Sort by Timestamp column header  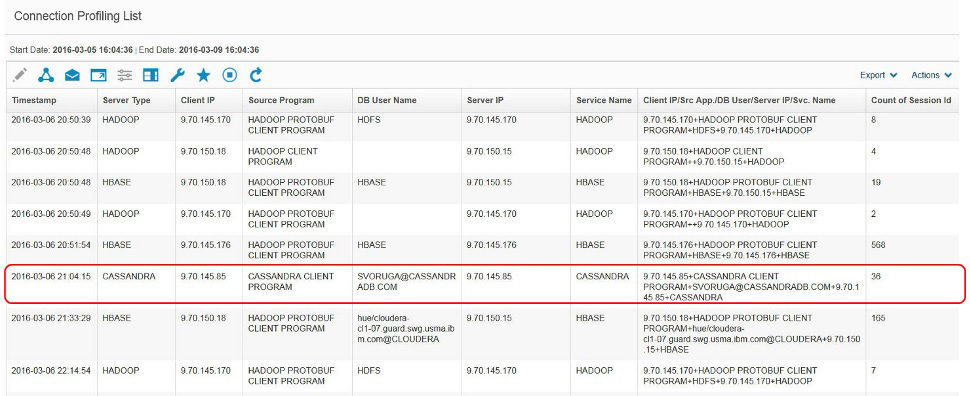tap(51, 100)
